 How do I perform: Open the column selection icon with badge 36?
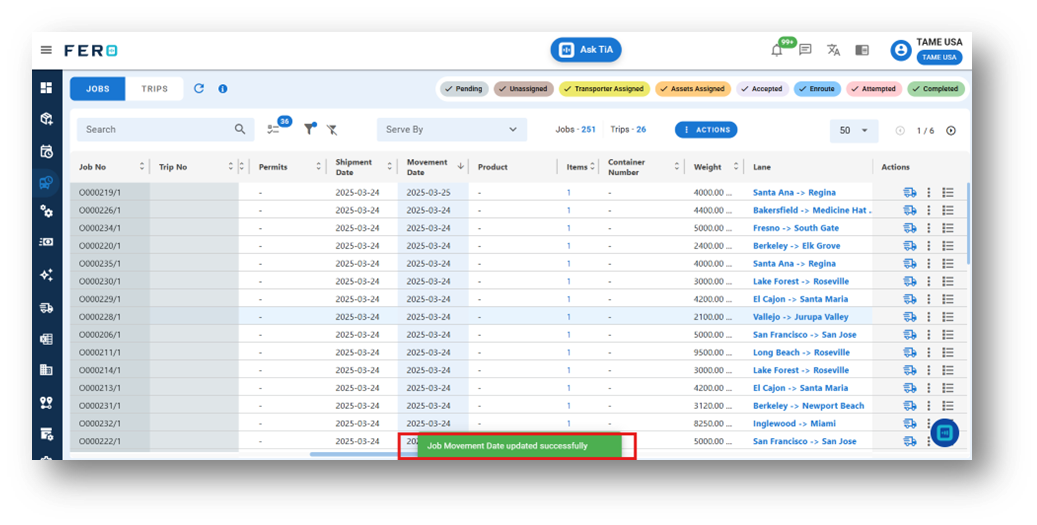(x=273, y=130)
